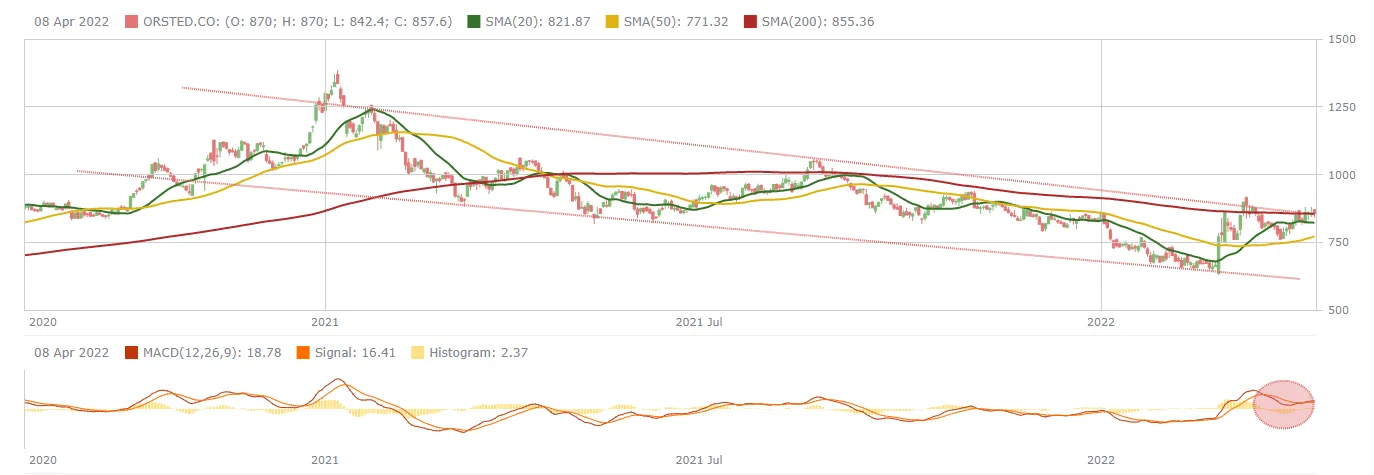Click the red highlighted circle on MACD chart
The height and width of the screenshot is (475, 1374).
pos(1283,405)
